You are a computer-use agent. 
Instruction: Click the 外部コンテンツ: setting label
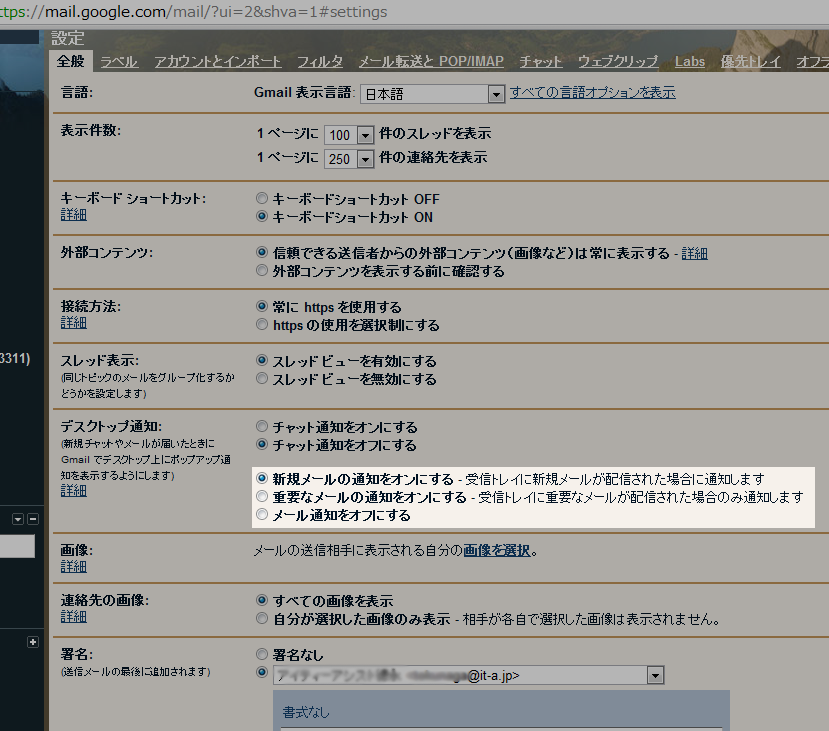(x=106, y=253)
